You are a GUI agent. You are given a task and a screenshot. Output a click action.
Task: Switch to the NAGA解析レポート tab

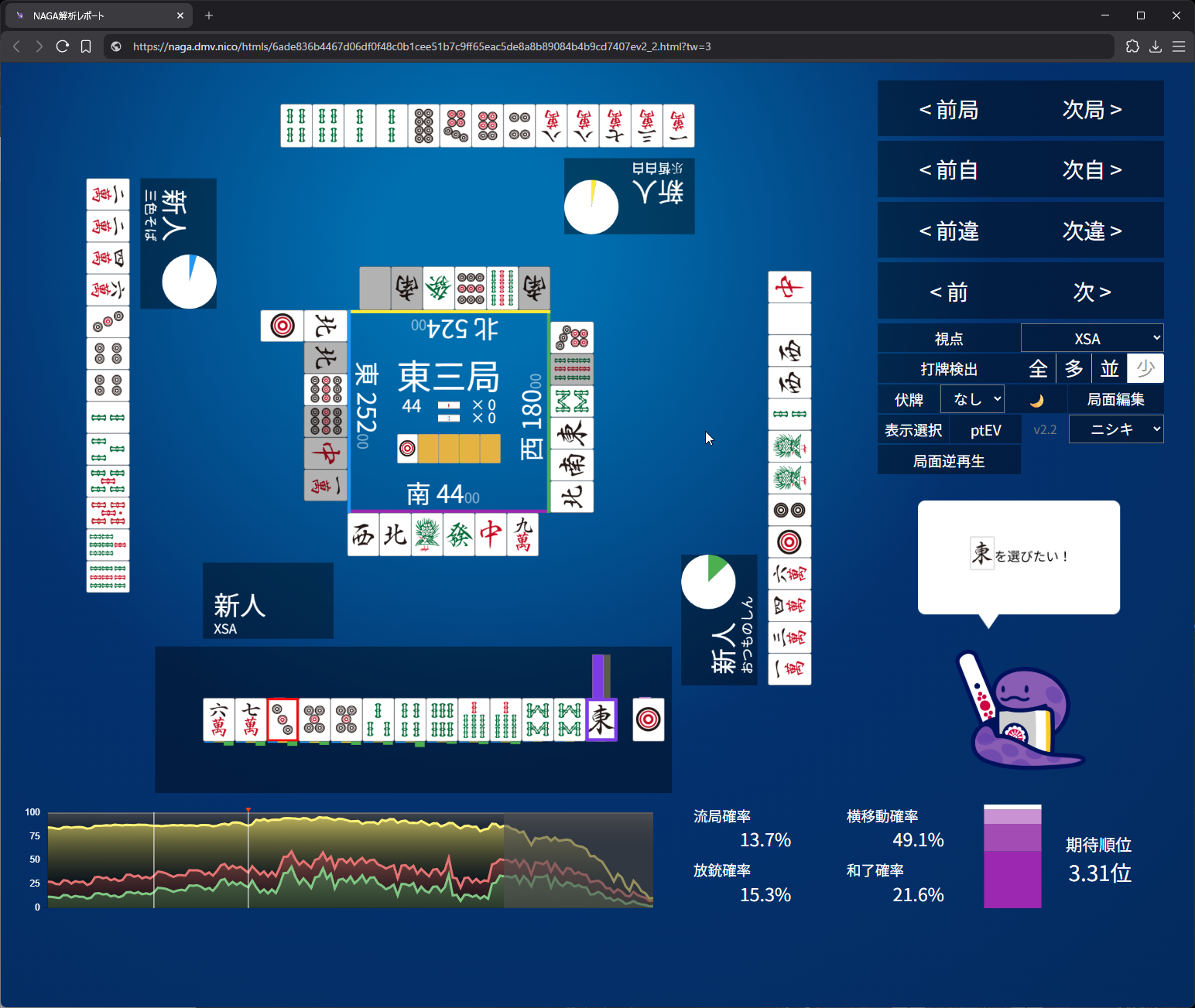tap(93, 15)
